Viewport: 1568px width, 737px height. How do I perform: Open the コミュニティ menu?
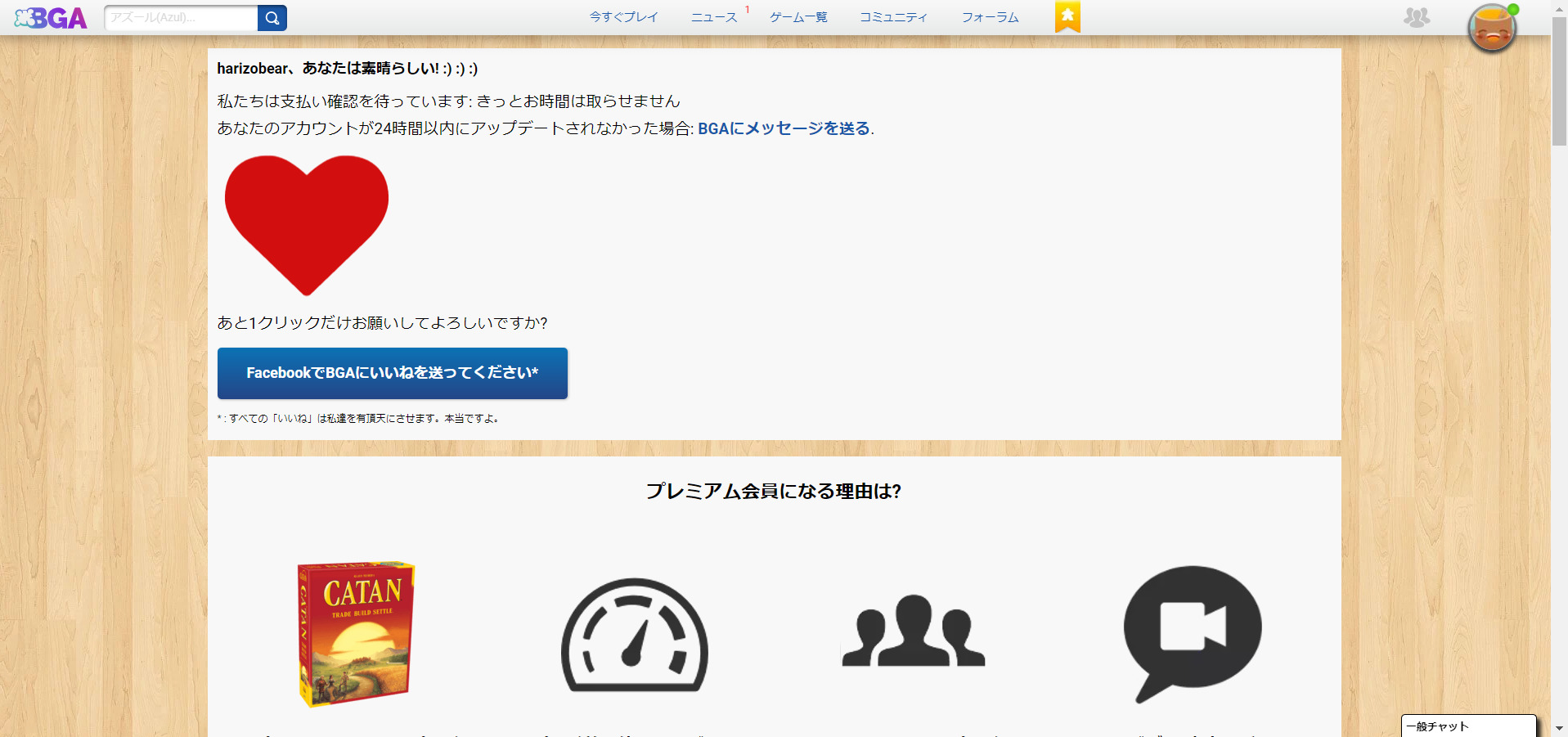pos(893,17)
